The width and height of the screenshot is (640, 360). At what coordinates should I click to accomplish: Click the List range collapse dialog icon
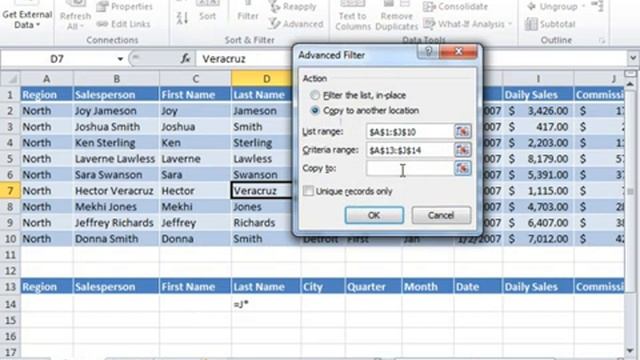coord(462,131)
